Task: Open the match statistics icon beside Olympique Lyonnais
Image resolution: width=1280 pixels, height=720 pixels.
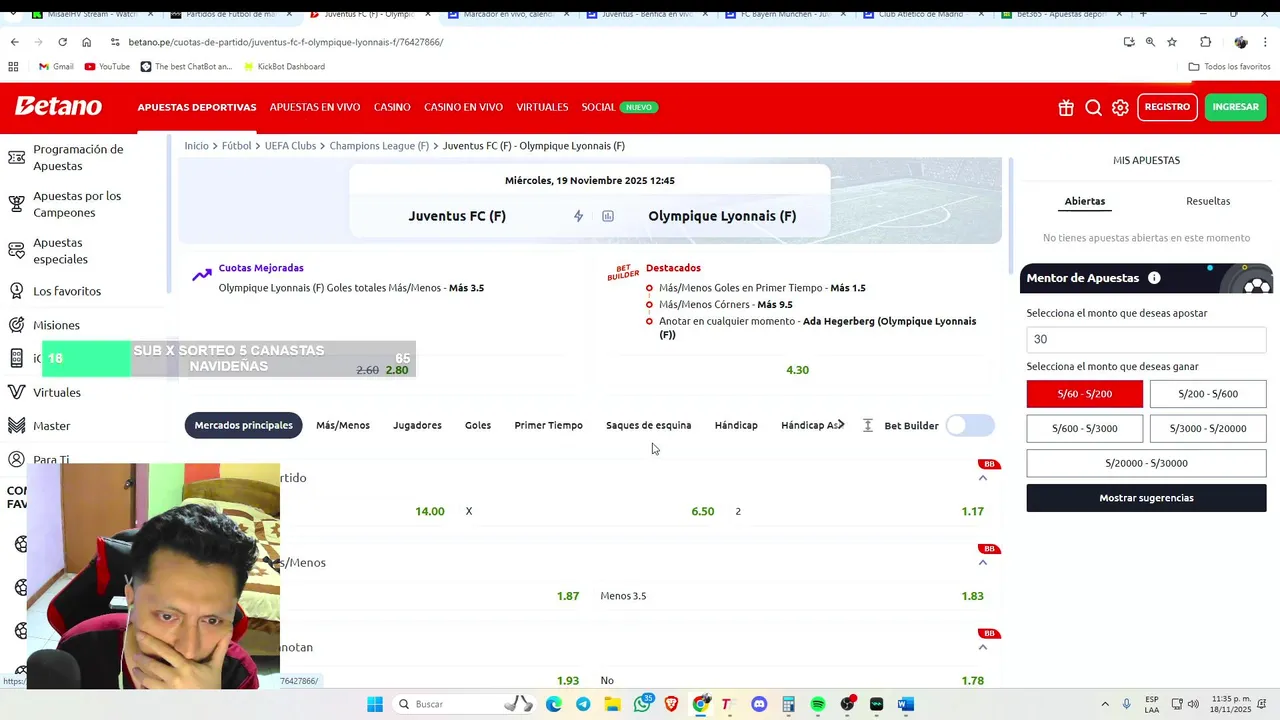Action: coord(607,216)
